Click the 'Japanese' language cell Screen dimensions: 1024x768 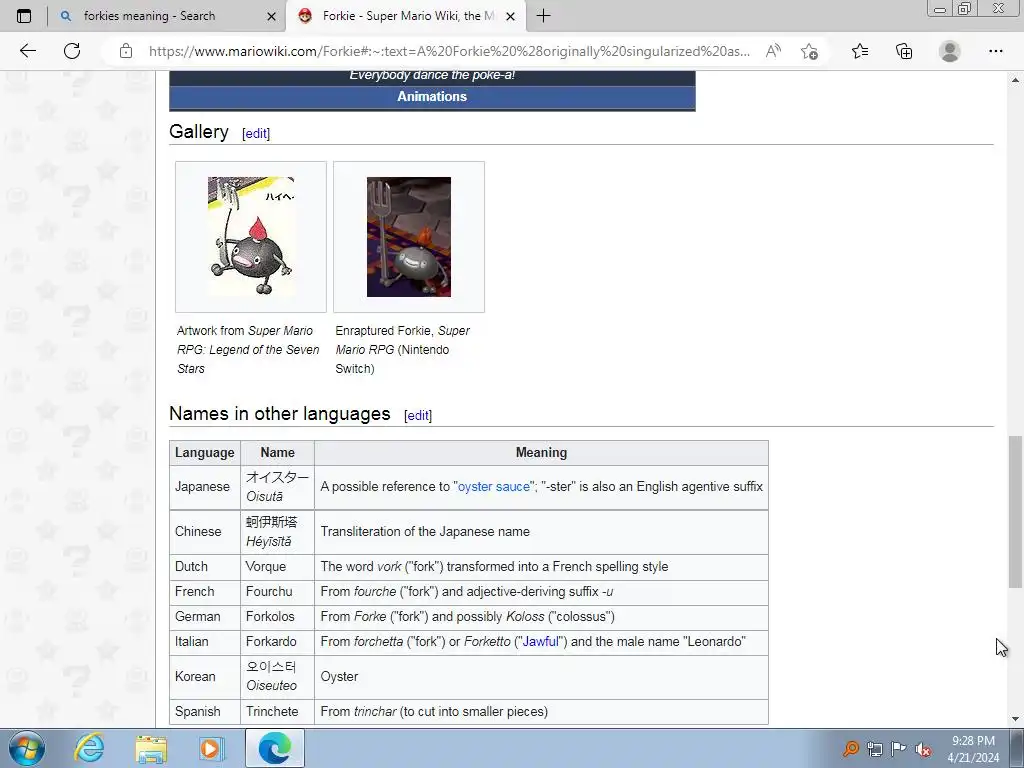tap(204, 487)
